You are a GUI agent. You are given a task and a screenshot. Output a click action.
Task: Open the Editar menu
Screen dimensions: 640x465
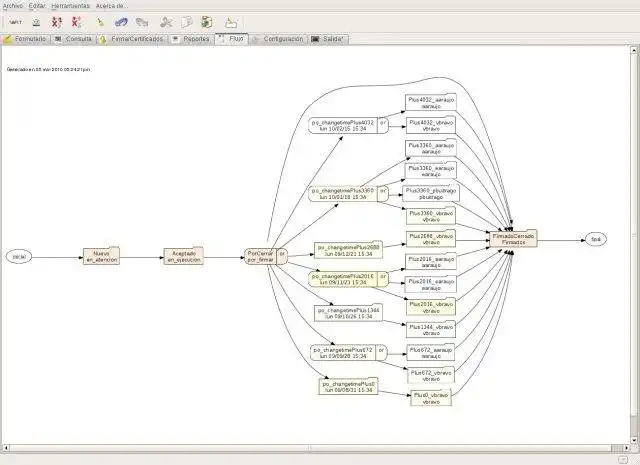37,6
